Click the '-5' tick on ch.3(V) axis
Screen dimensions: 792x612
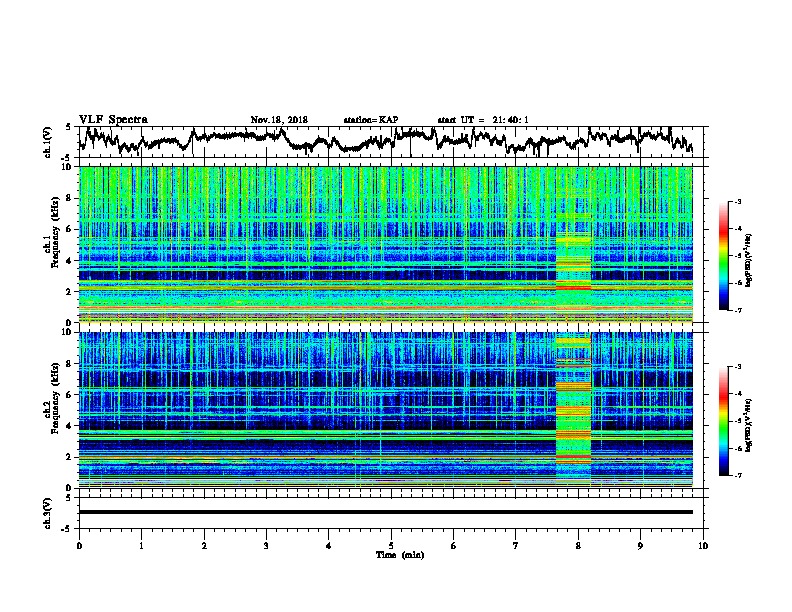(x=68, y=529)
